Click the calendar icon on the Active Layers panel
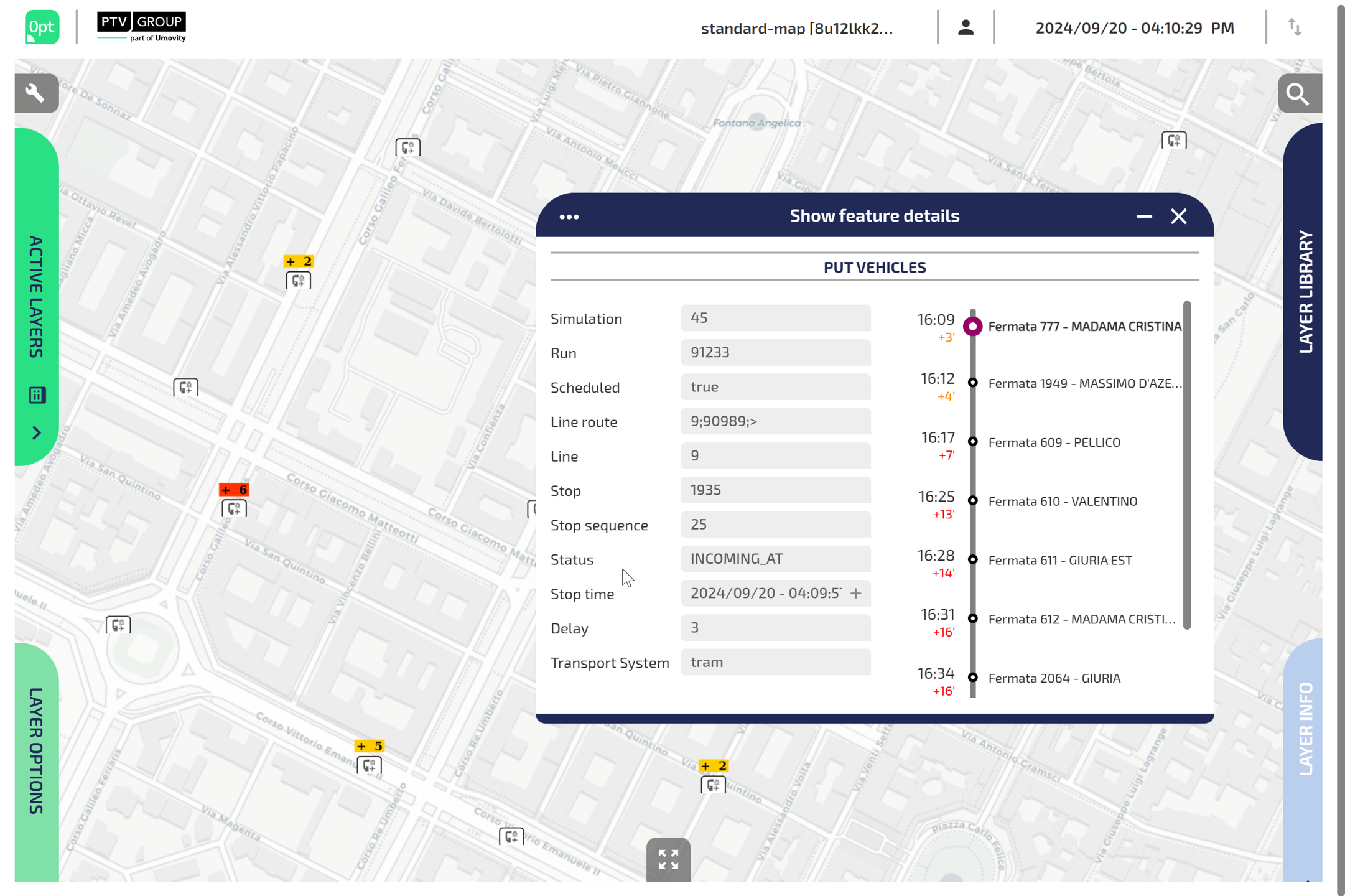1345x896 pixels. coord(37,395)
